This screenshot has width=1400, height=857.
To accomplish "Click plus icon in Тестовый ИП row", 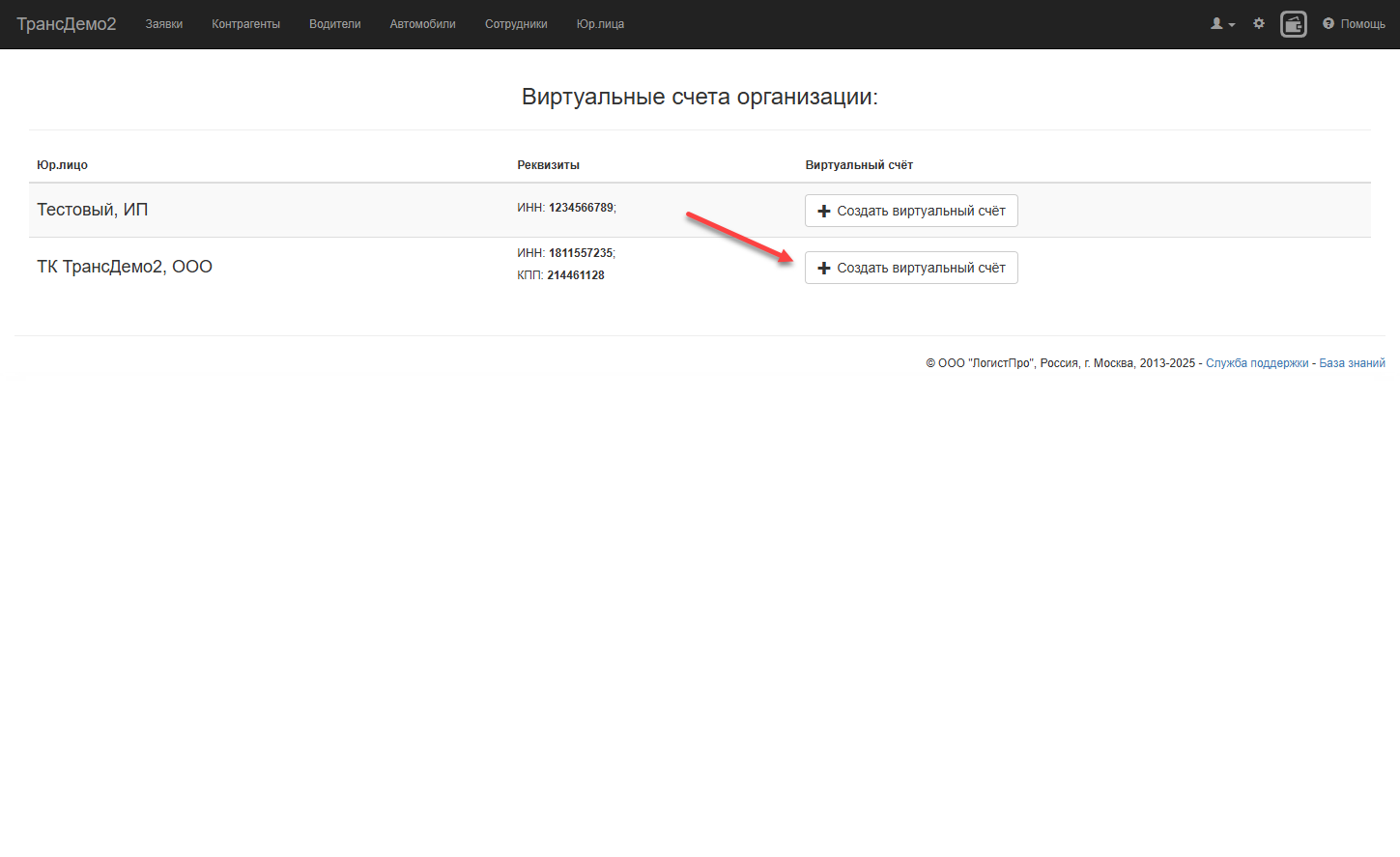I will pyautogui.click(x=824, y=211).
